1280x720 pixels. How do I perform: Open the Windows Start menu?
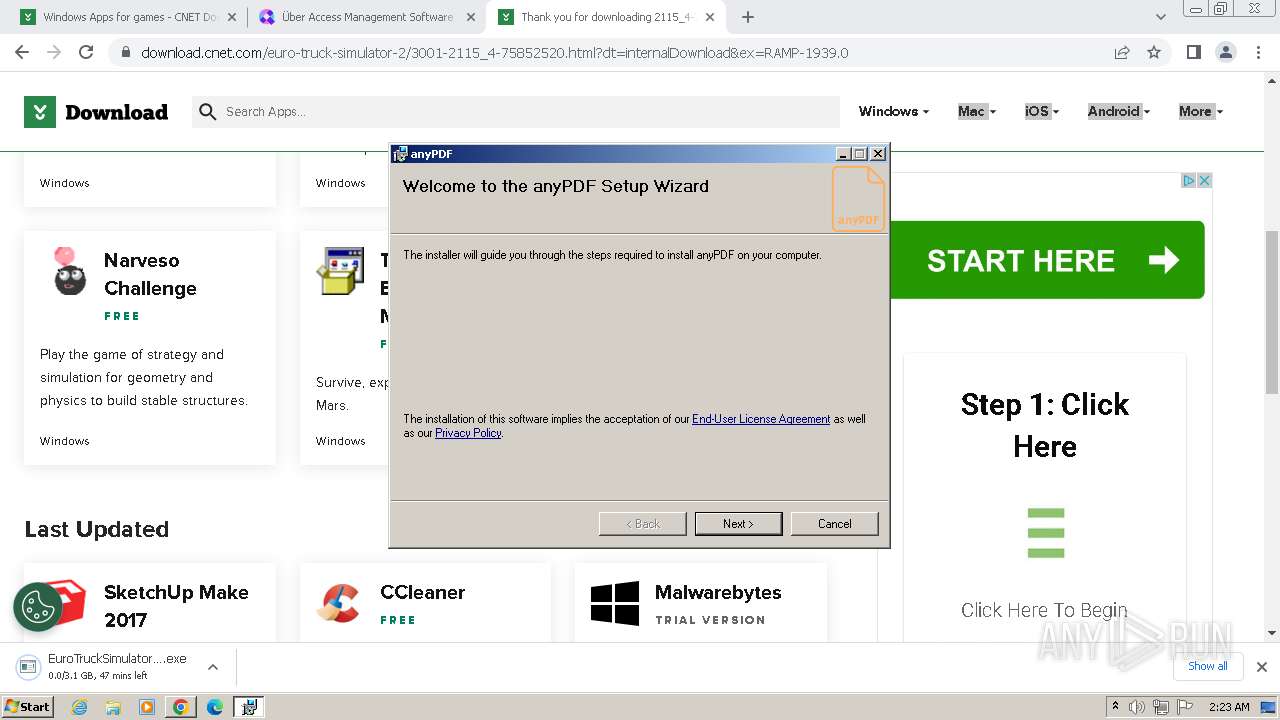pyautogui.click(x=27, y=707)
